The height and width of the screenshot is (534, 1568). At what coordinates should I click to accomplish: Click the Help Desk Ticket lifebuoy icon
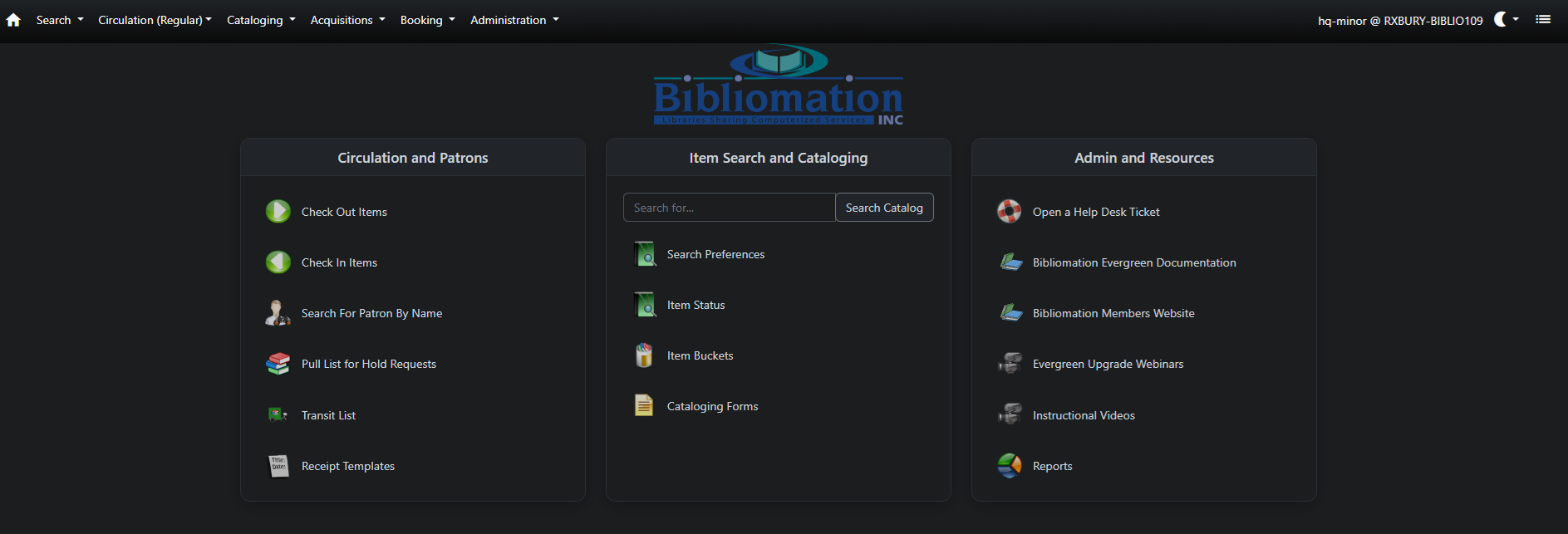(1010, 212)
